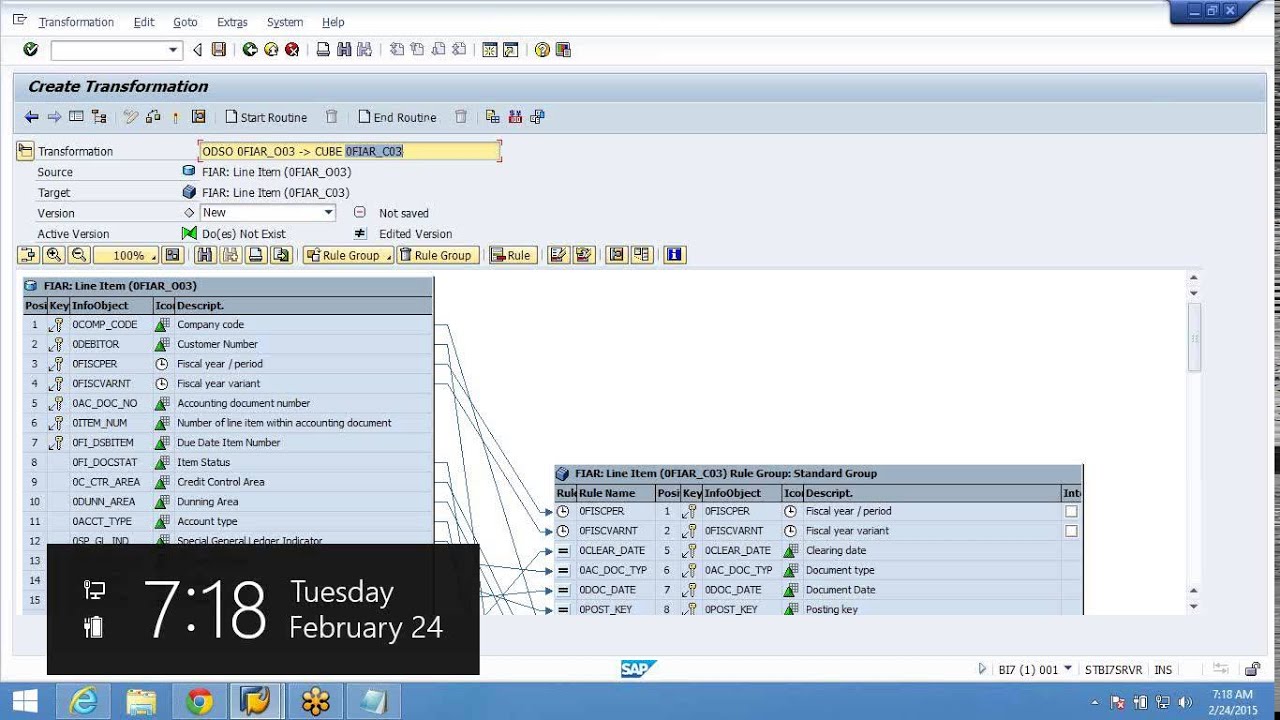Select the 0COMP_CODE source row
This screenshot has height=720, width=1280.
228,324
